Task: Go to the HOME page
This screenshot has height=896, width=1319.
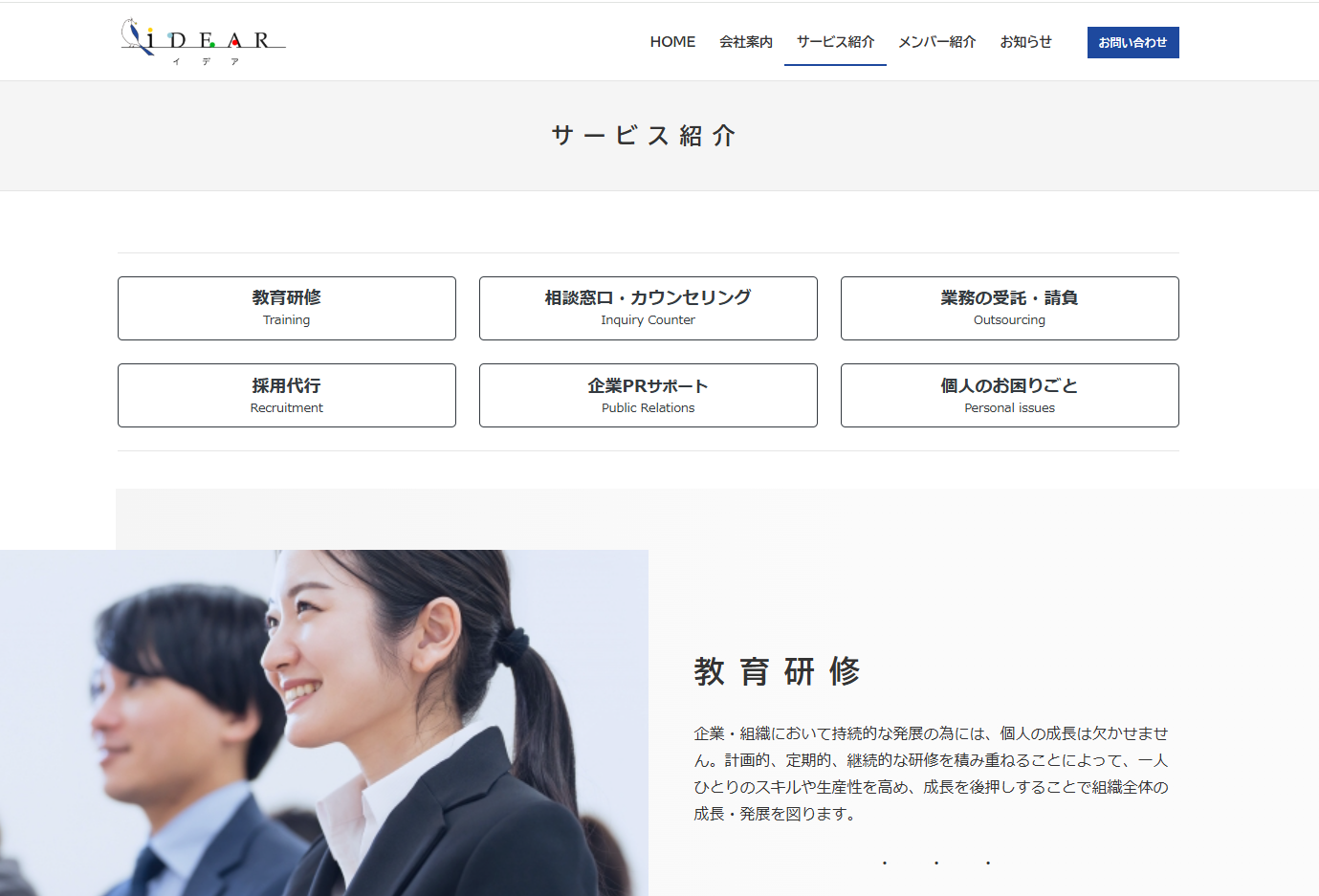Action: pos(672,42)
